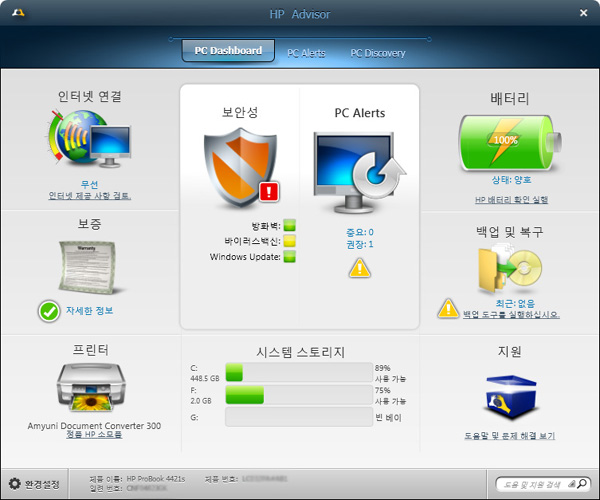Click the Windows Update green status indicator
This screenshot has width=600, height=500.
point(290,256)
